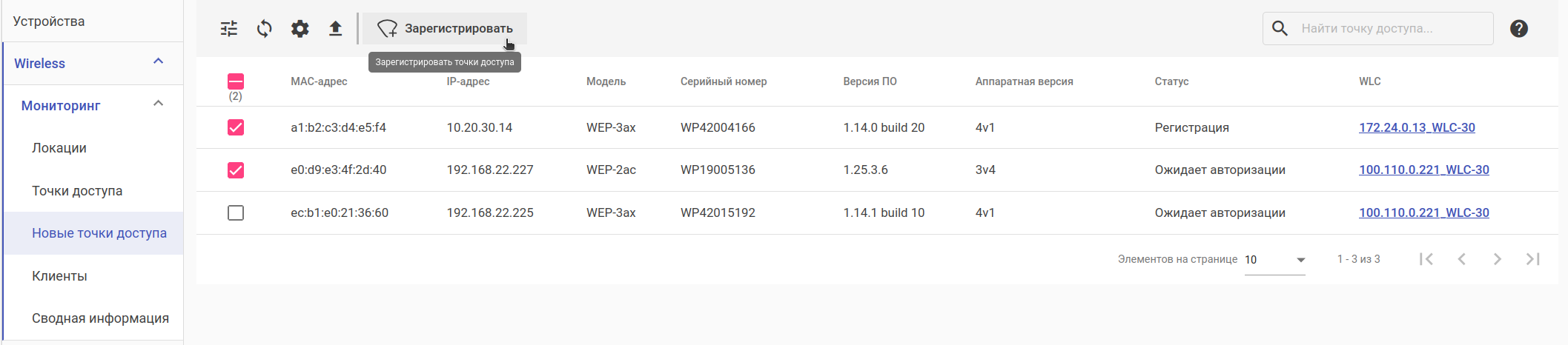Select the row with MAC ec:b1:e0:21:36:60
Image resolution: width=1568 pixels, height=345 pixels.
pos(236,213)
